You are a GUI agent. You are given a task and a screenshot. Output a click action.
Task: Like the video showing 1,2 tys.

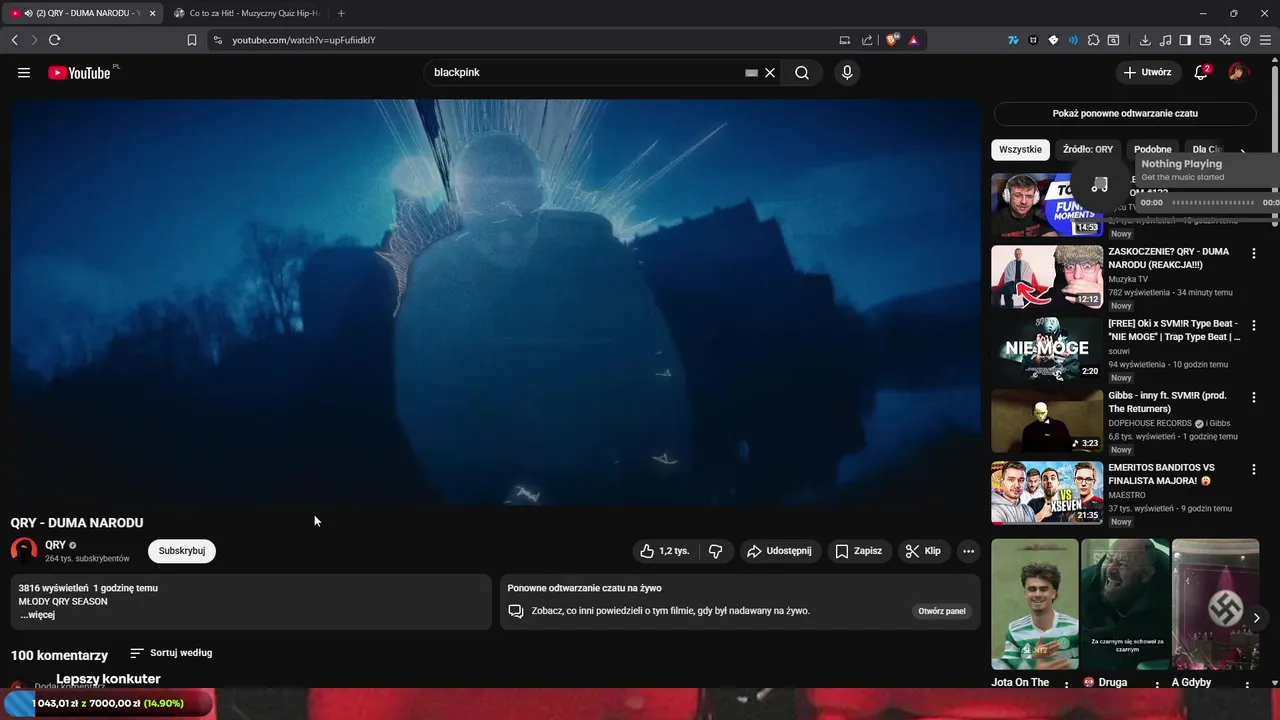tap(665, 551)
